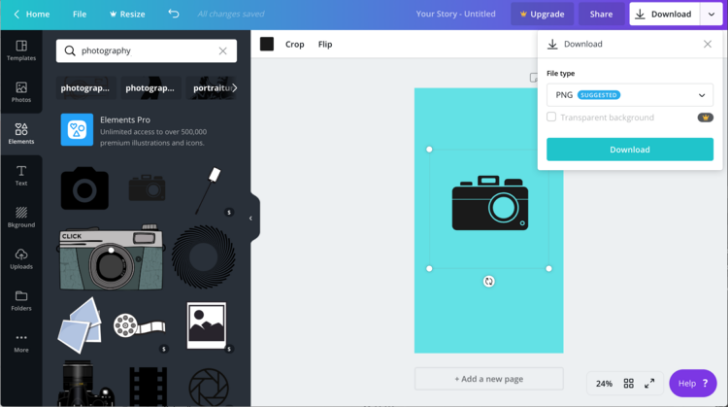Open the black color swatch
The height and width of the screenshot is (407, 728).
tap(267, 44)
